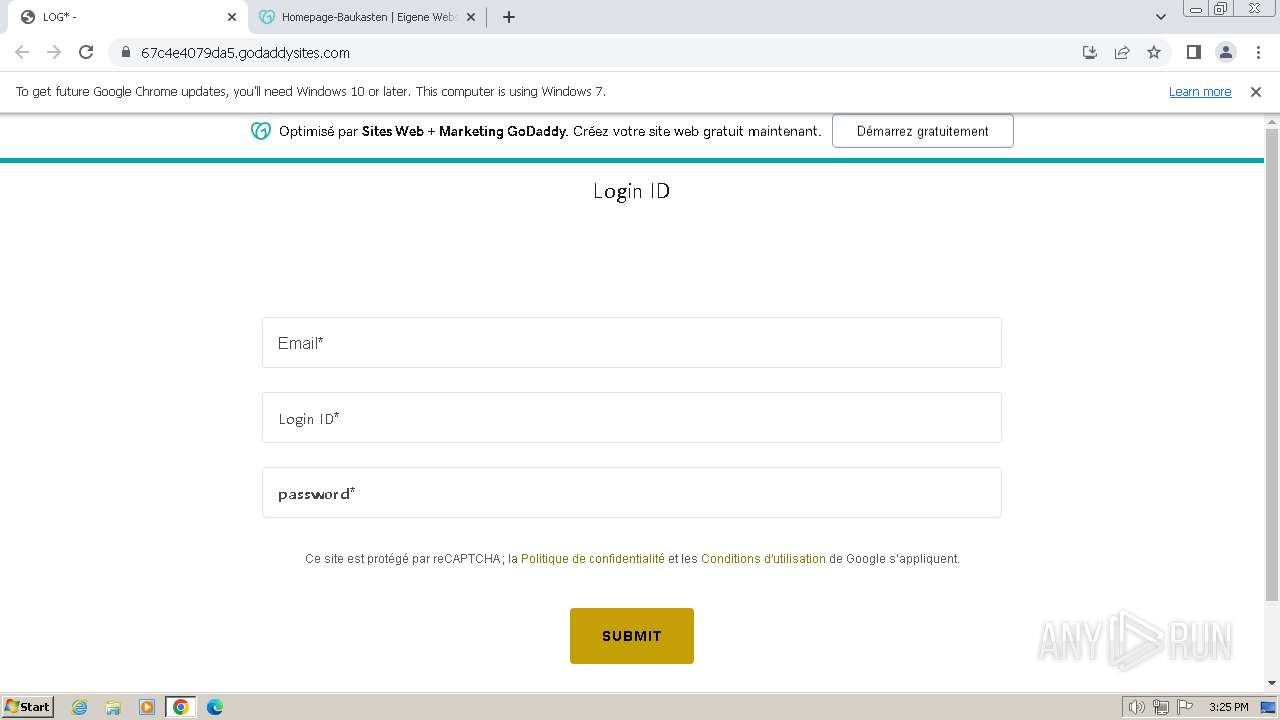This screenshot has height=720, width=1280.
Task: Click the page vertical scrollbar
Action: 1272,365
